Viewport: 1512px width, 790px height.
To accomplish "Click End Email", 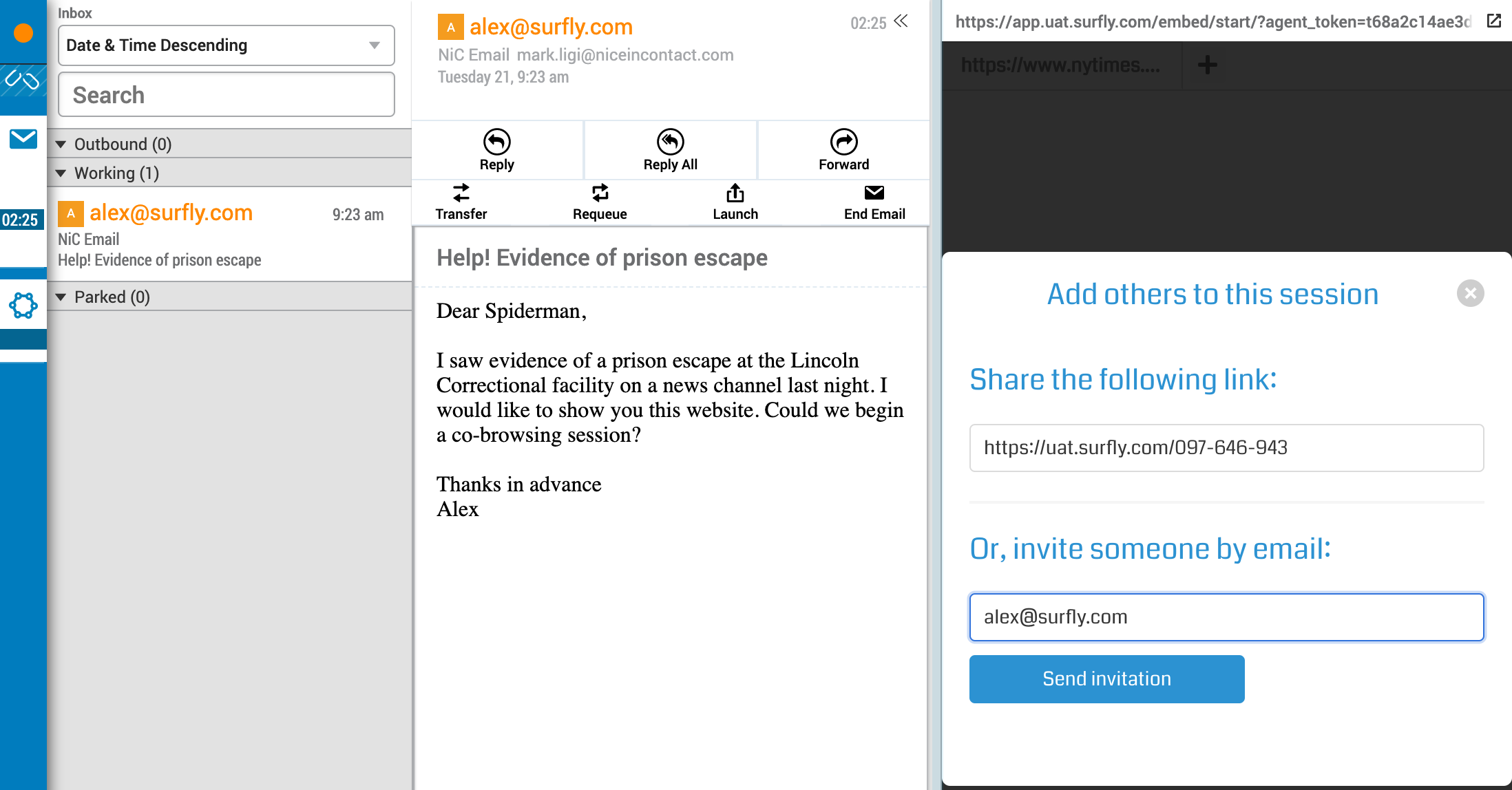I will coord(874,202).
